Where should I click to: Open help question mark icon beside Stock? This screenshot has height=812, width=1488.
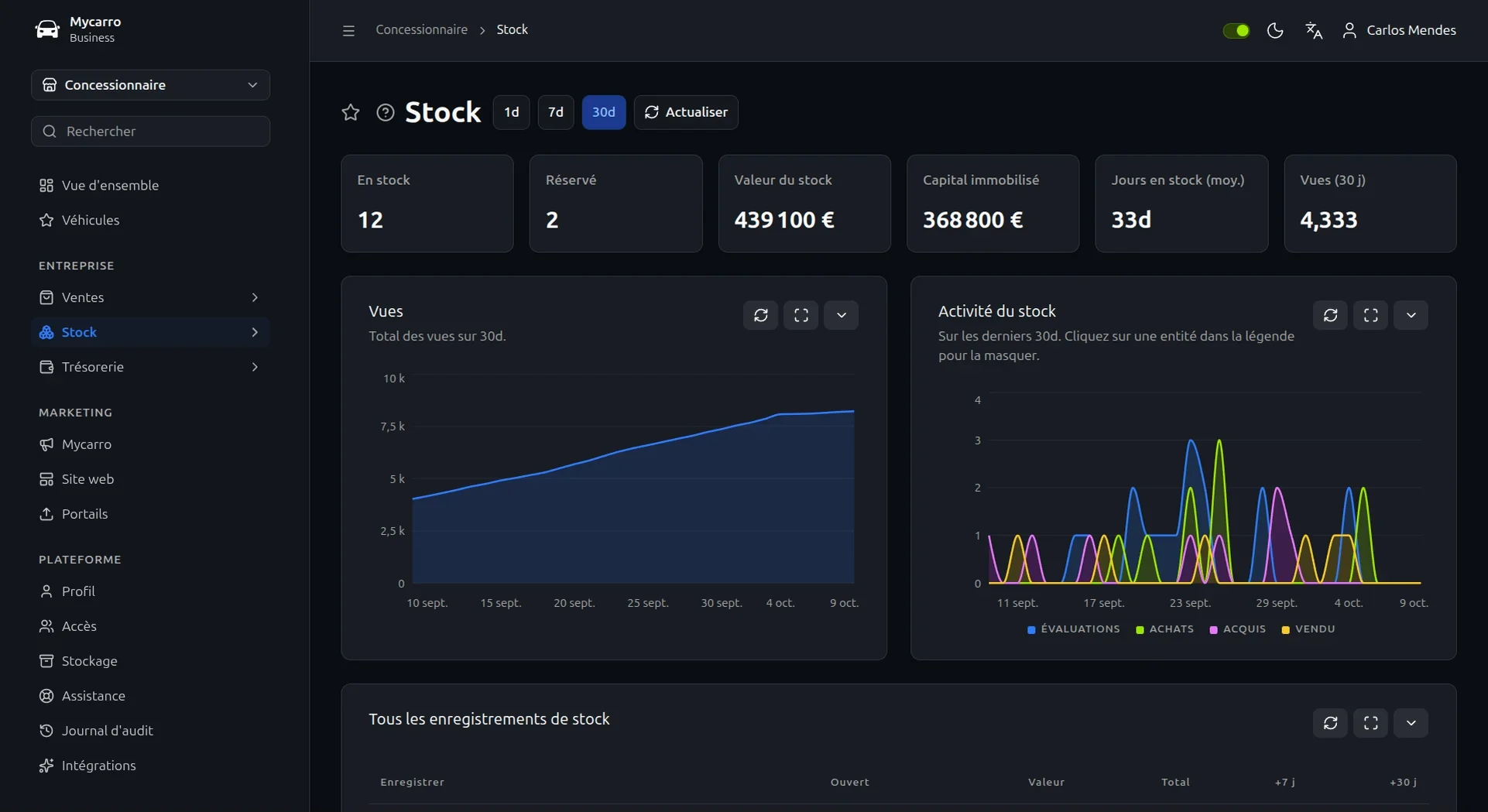pyautogui.click(x=386, y=112)
